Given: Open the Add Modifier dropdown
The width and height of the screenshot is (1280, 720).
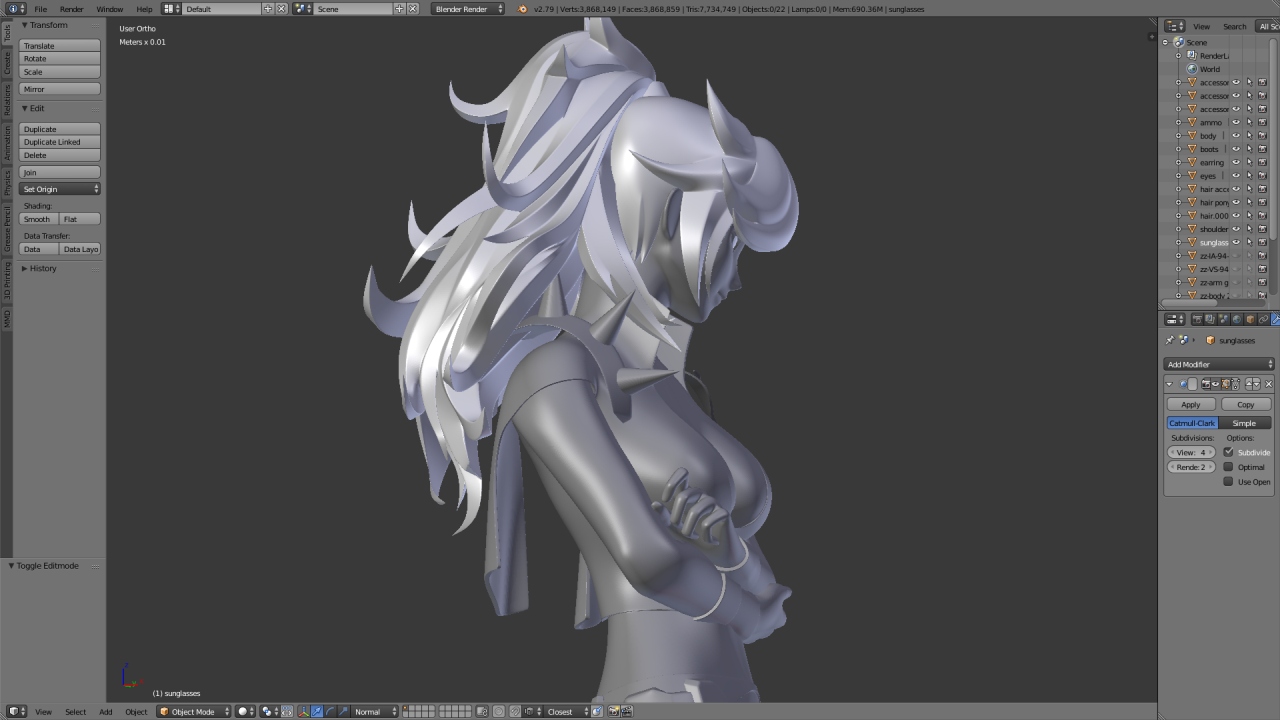Looking at the screenshot, I should click(x=1219, y=364).
